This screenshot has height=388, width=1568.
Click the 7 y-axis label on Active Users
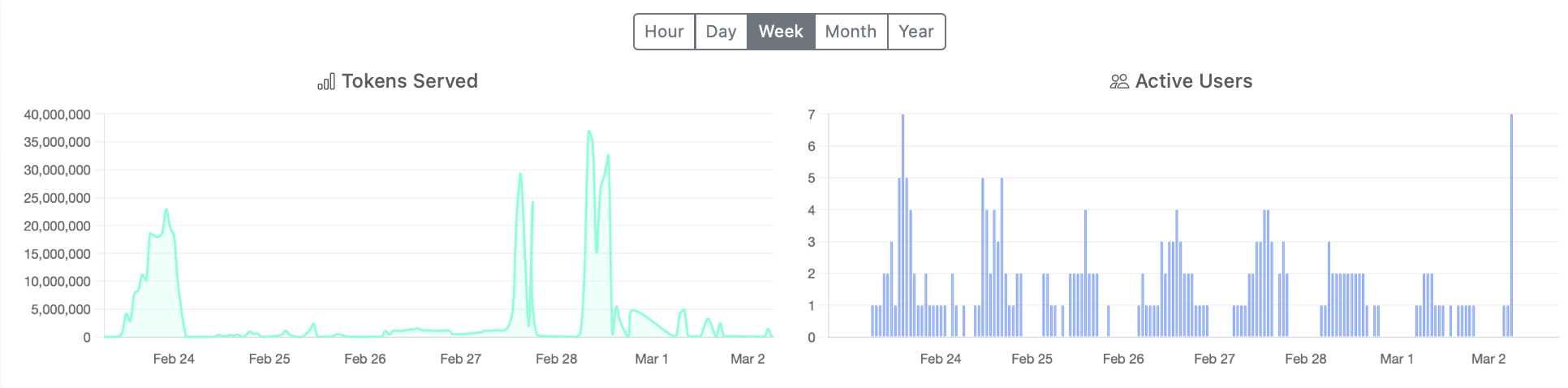[x=812, y=114]
